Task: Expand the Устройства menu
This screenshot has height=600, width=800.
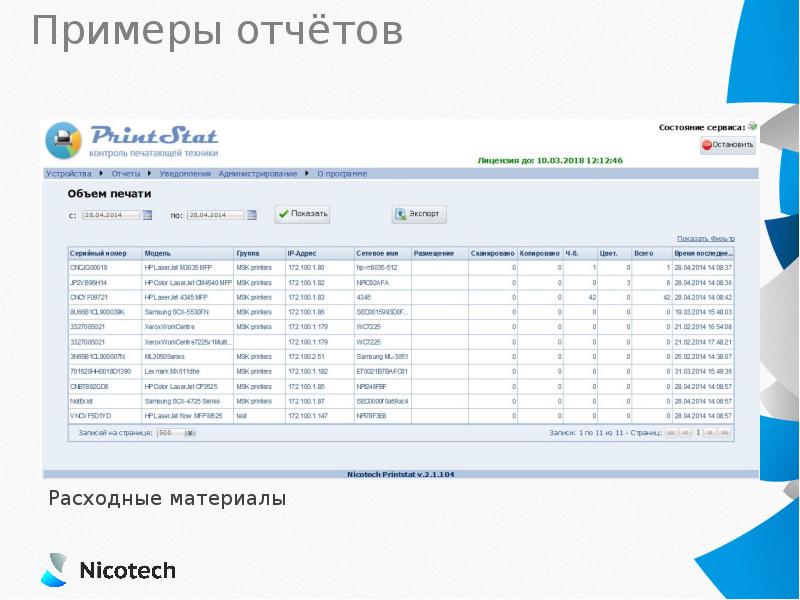Action: click(x=67, y=174)
